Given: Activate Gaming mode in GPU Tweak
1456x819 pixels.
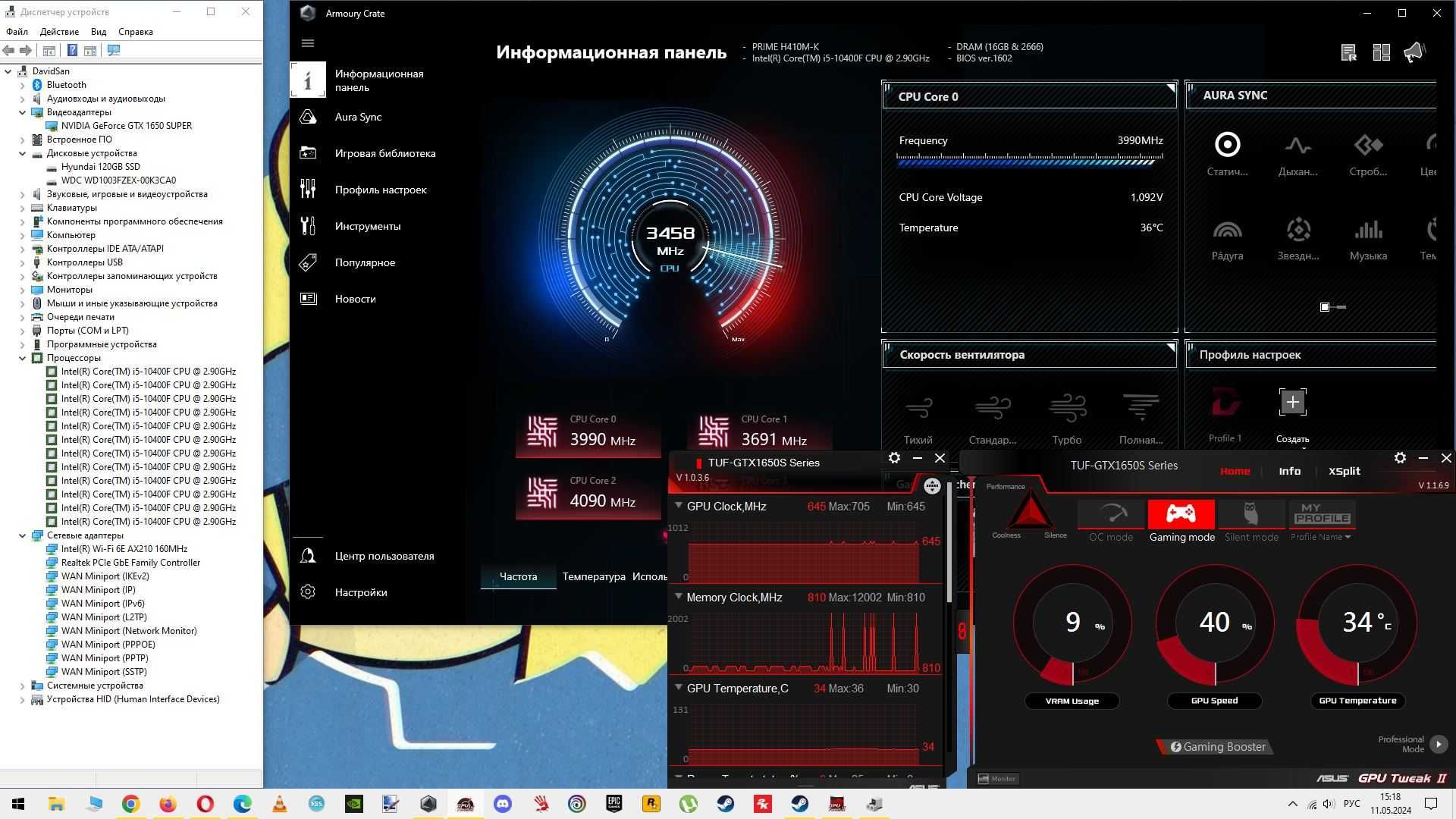Looking at the screenshot, I should coord(1181,521).
